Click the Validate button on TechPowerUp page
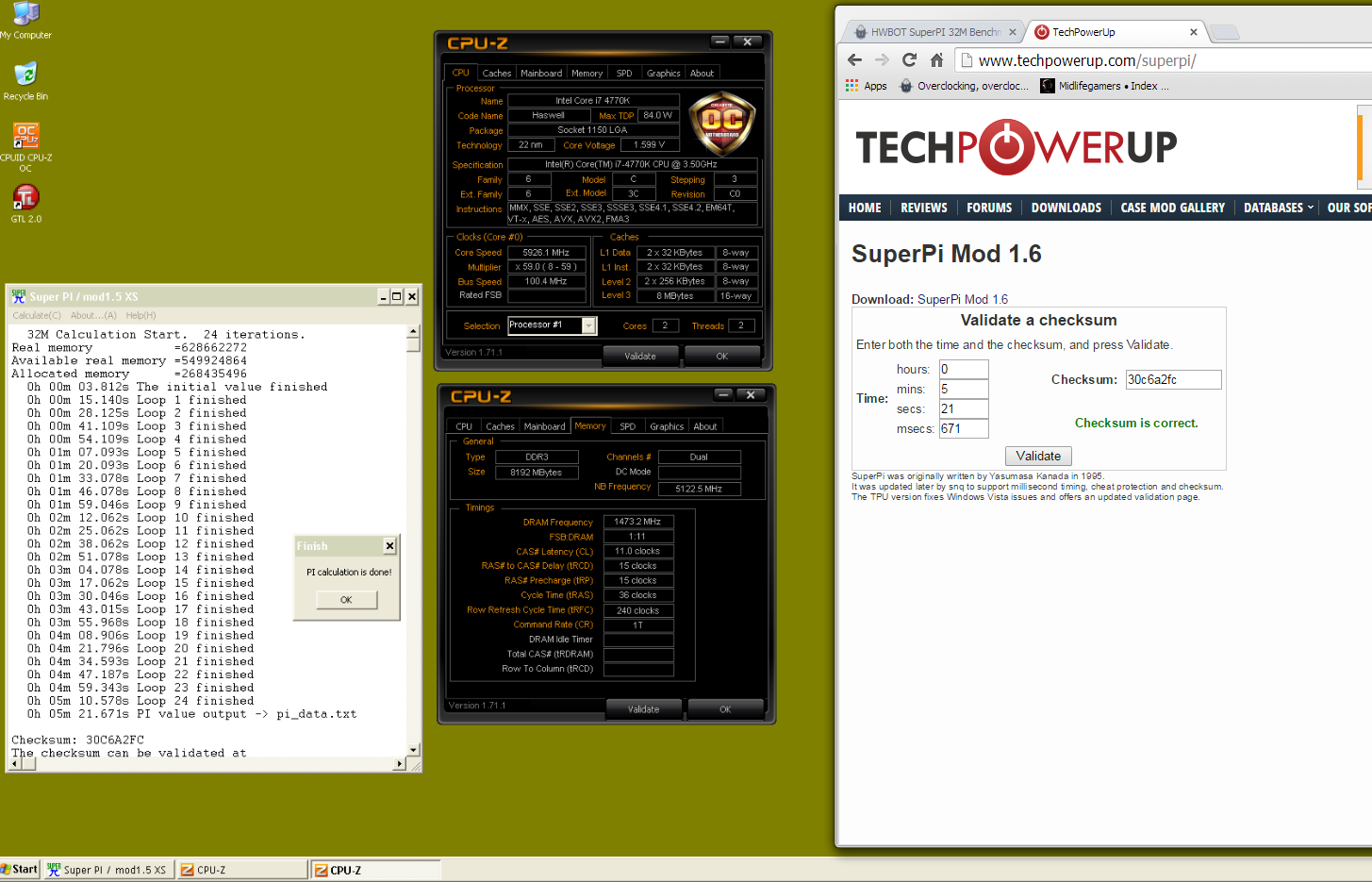 coord(1038,456)
